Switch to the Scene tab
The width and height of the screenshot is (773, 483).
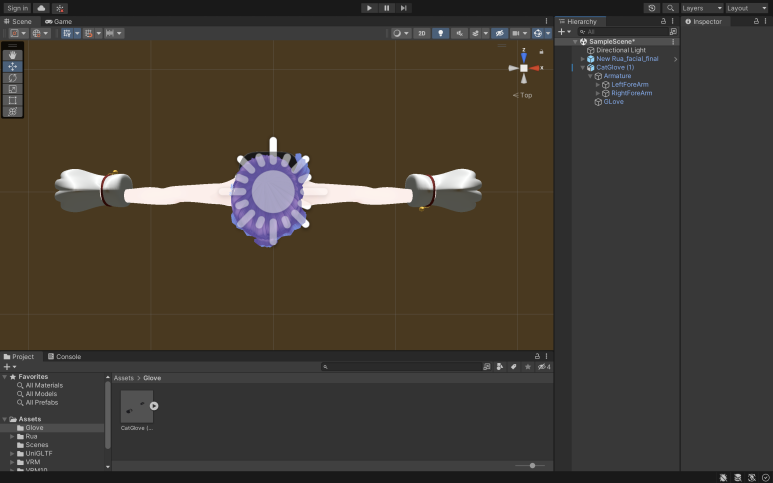point(18,21)
